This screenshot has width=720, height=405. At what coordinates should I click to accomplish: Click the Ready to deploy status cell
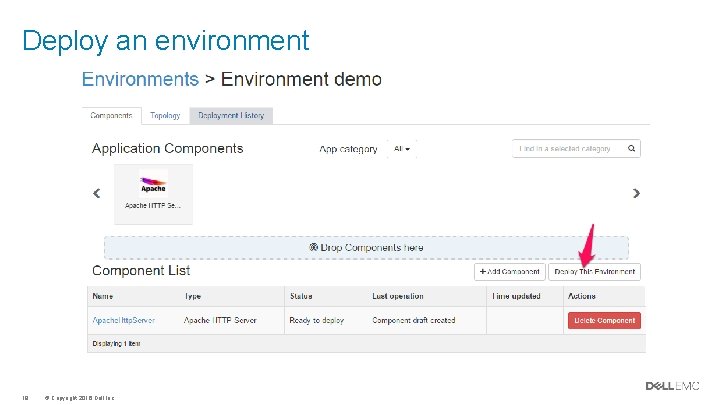point(316,320)
